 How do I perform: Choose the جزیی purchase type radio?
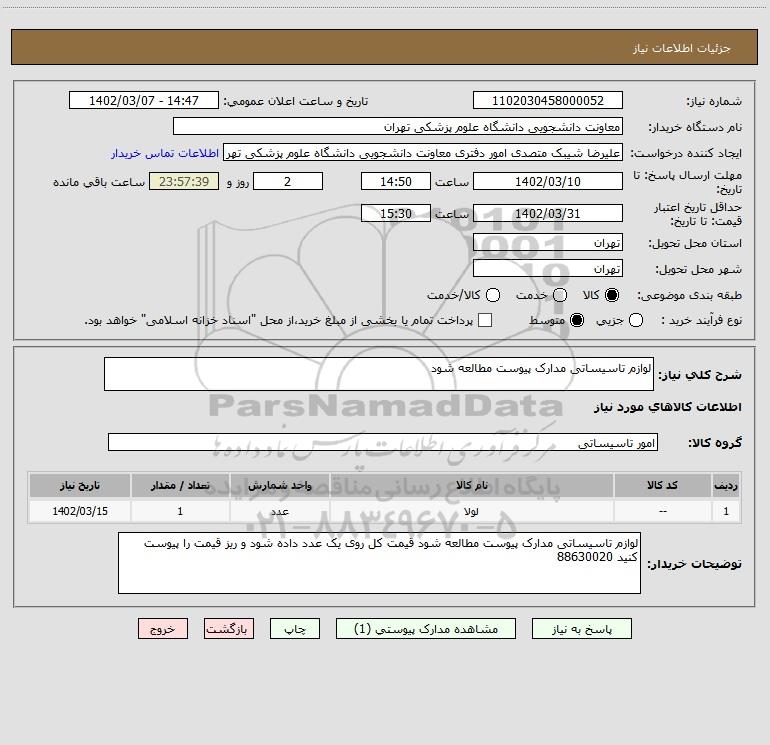pos(636,320)
